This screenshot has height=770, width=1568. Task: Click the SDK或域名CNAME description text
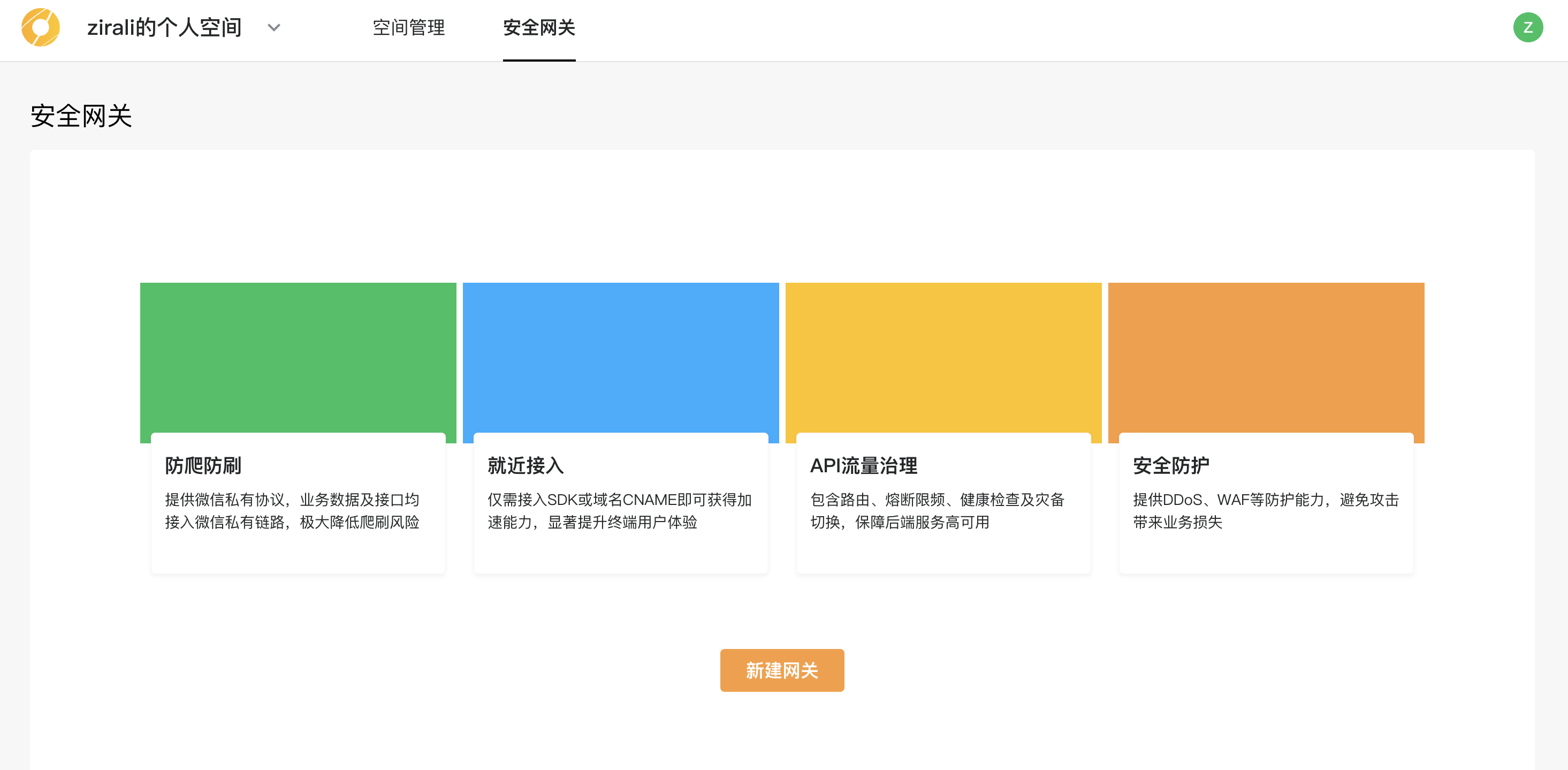(x=619, y=510)
